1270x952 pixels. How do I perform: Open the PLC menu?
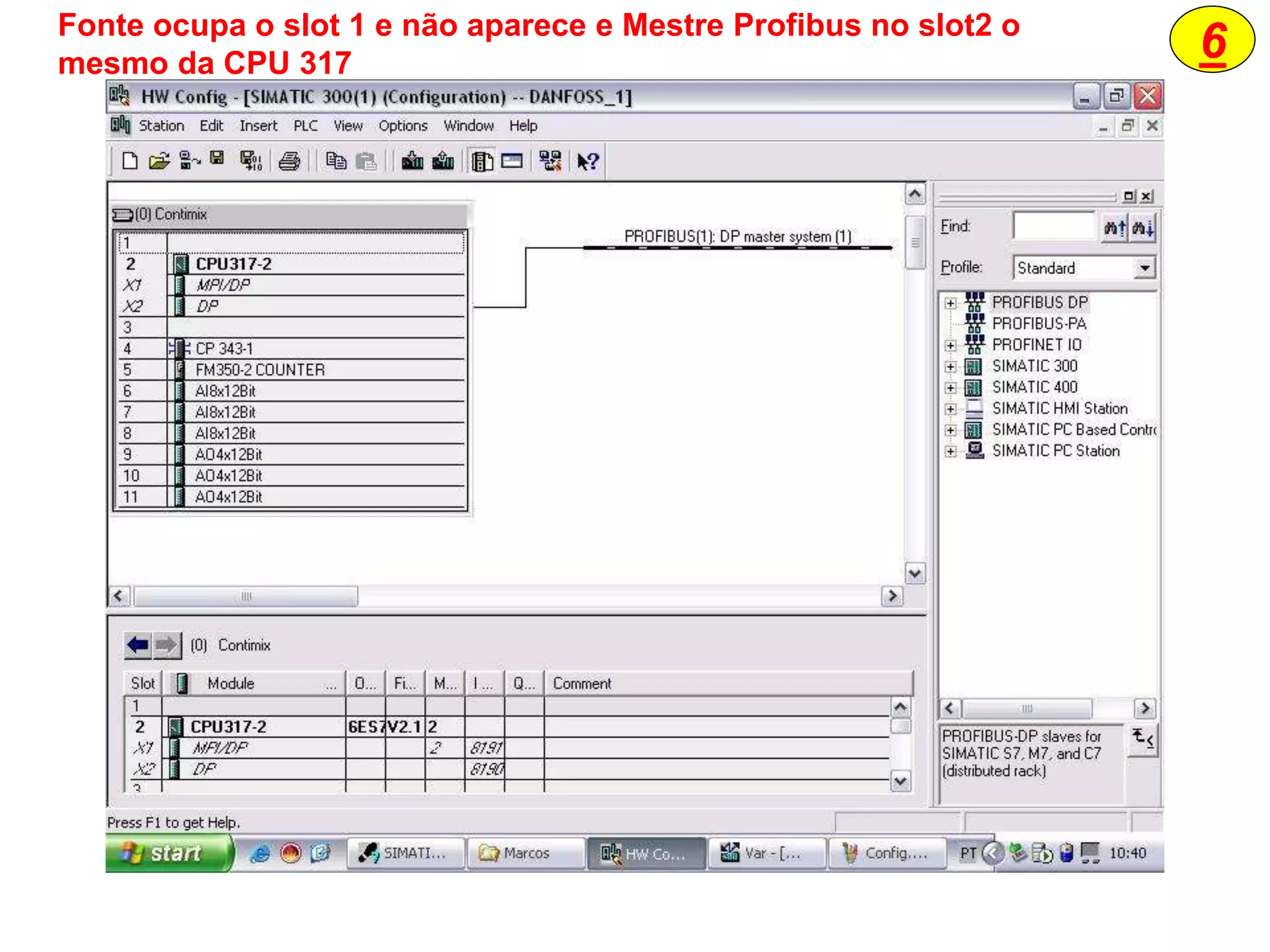pyautogui.click(x=306, y=126)
